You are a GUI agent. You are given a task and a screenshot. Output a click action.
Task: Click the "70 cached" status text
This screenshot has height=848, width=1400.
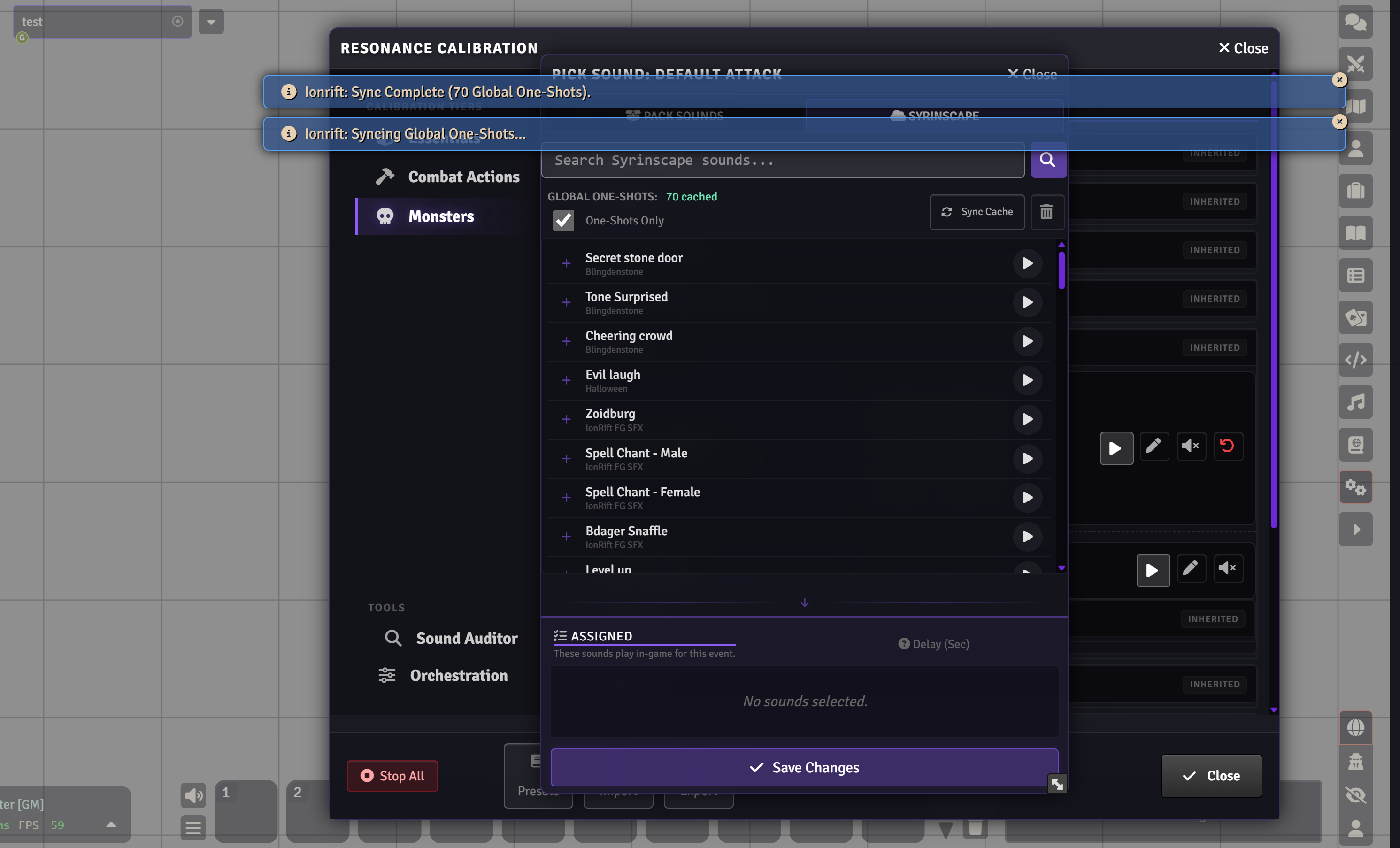click(x=691, y=197)
